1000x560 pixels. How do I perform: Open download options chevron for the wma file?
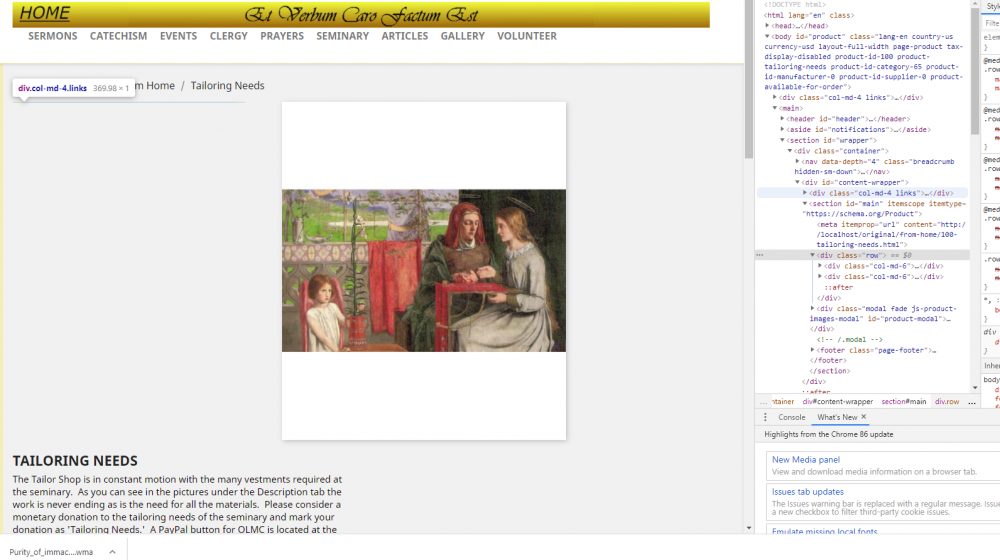coord(112,552)
